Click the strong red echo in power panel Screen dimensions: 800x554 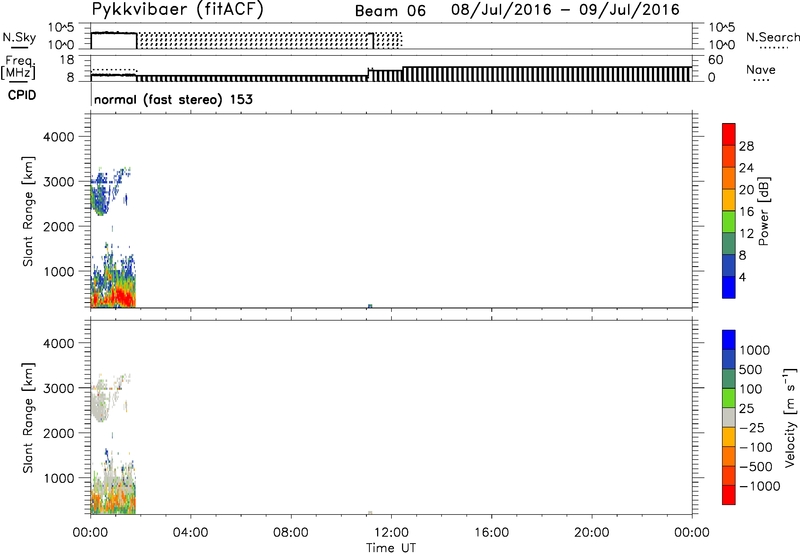coord(120,298)
